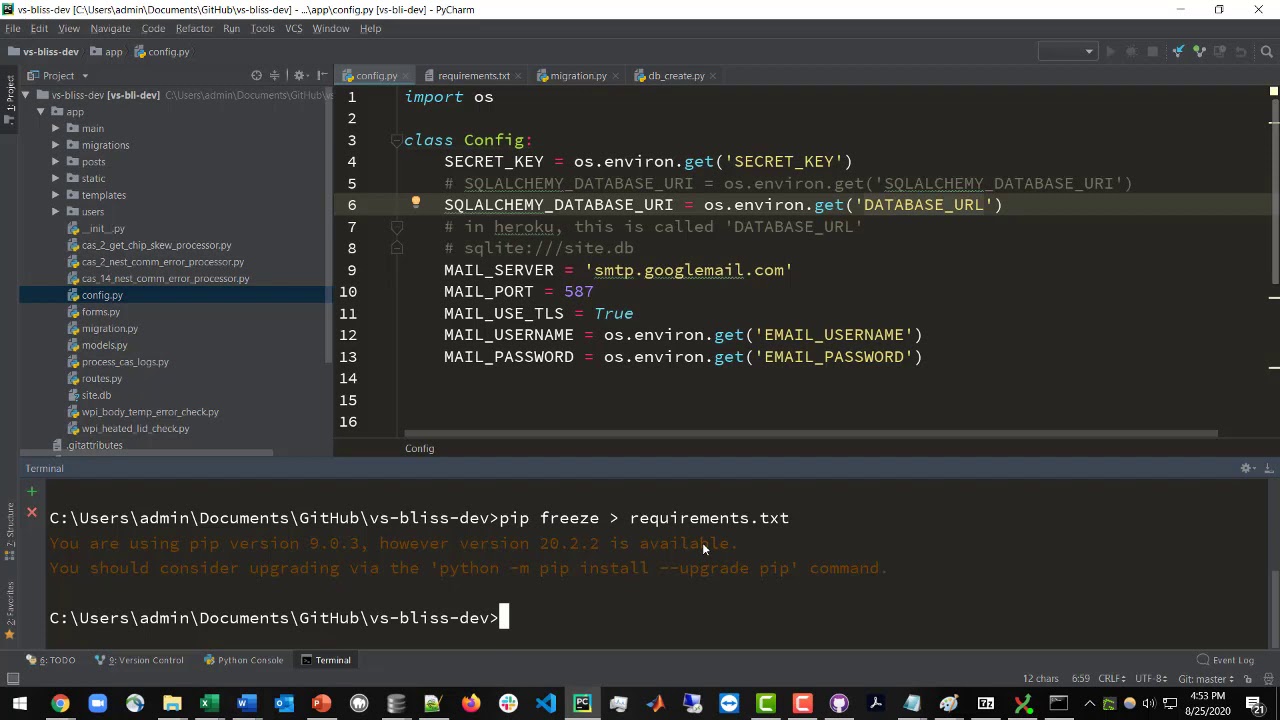The height and width of the screenshot is (720, 1280).
Task: Click the Collapse All icon in Project panel
Action: pos(275,75)
